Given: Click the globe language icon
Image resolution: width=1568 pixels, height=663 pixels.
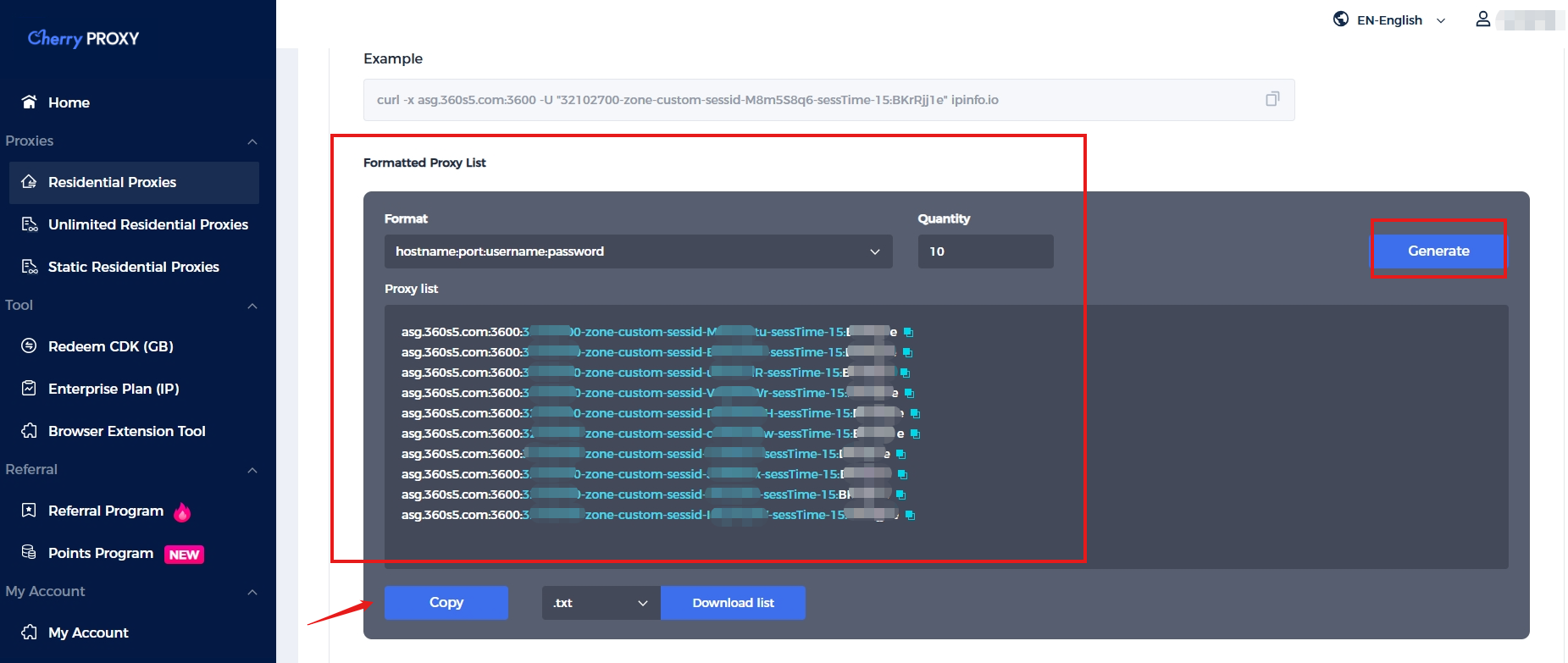Looking at the screenshot, I should click(x=1340, y=19).
